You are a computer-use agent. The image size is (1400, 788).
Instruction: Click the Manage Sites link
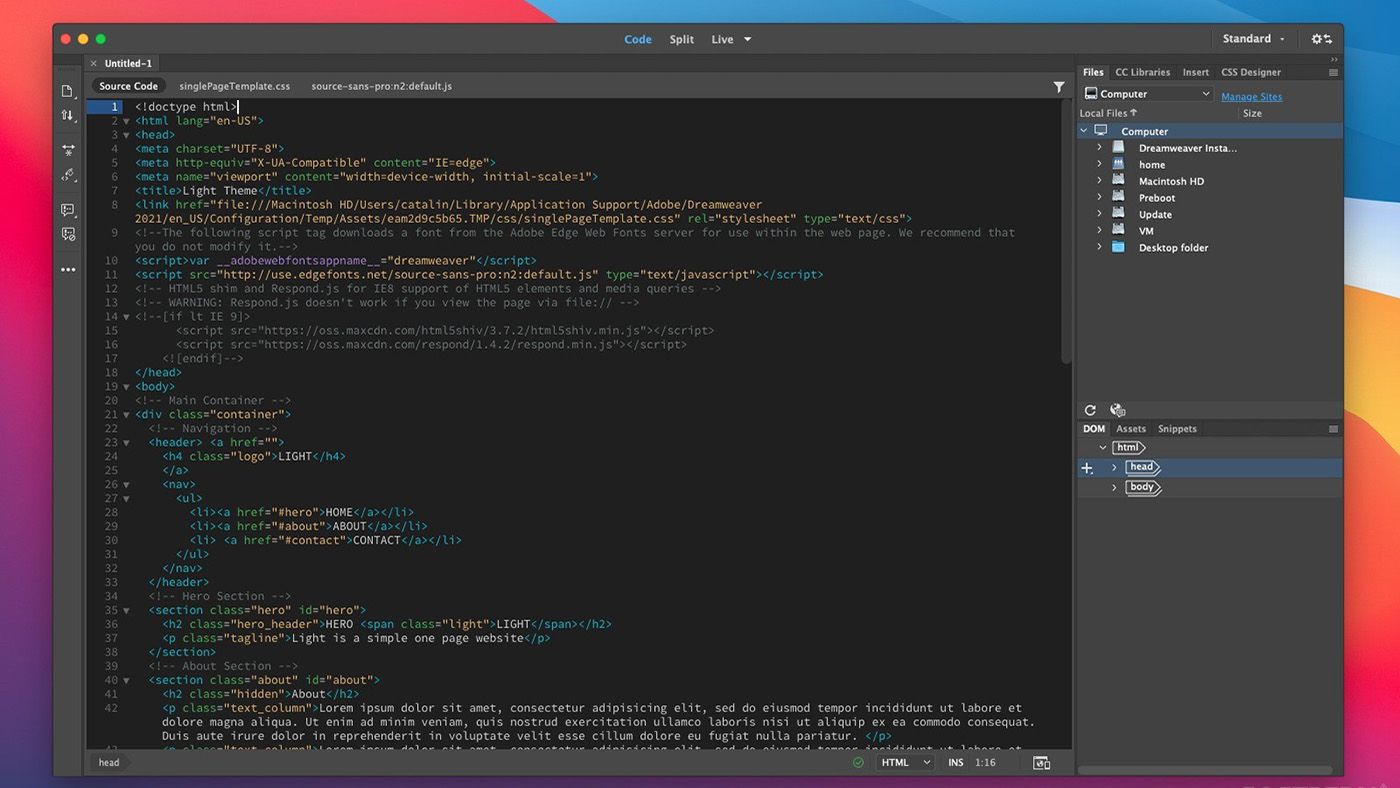[1251, 97]
